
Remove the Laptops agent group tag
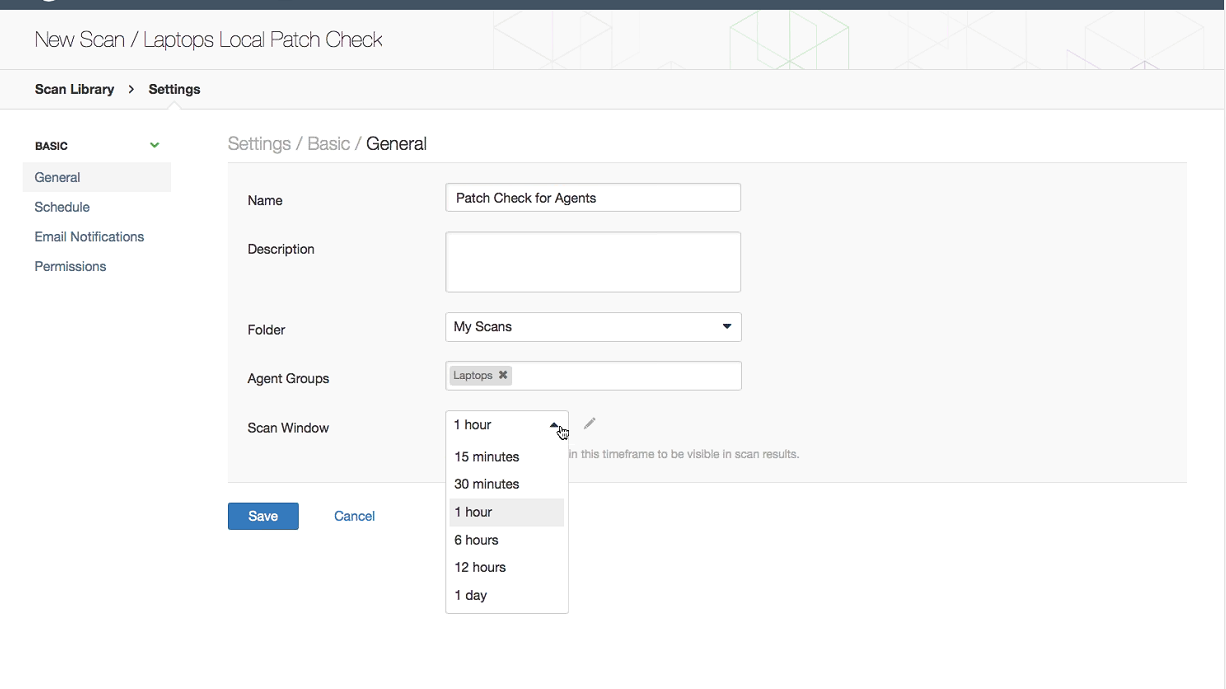[503, 376]
